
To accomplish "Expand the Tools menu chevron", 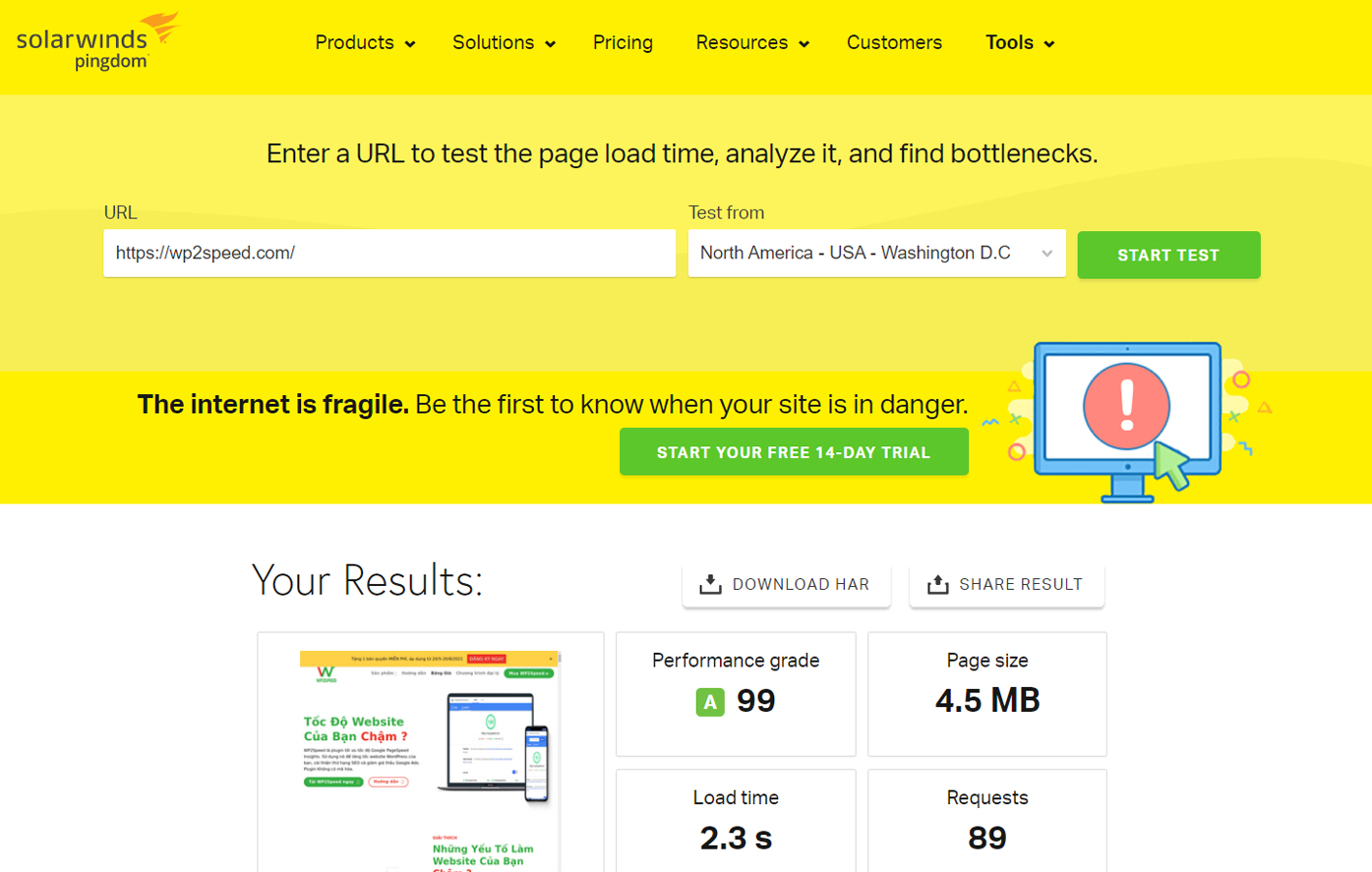I will [x=1049, y=44].
